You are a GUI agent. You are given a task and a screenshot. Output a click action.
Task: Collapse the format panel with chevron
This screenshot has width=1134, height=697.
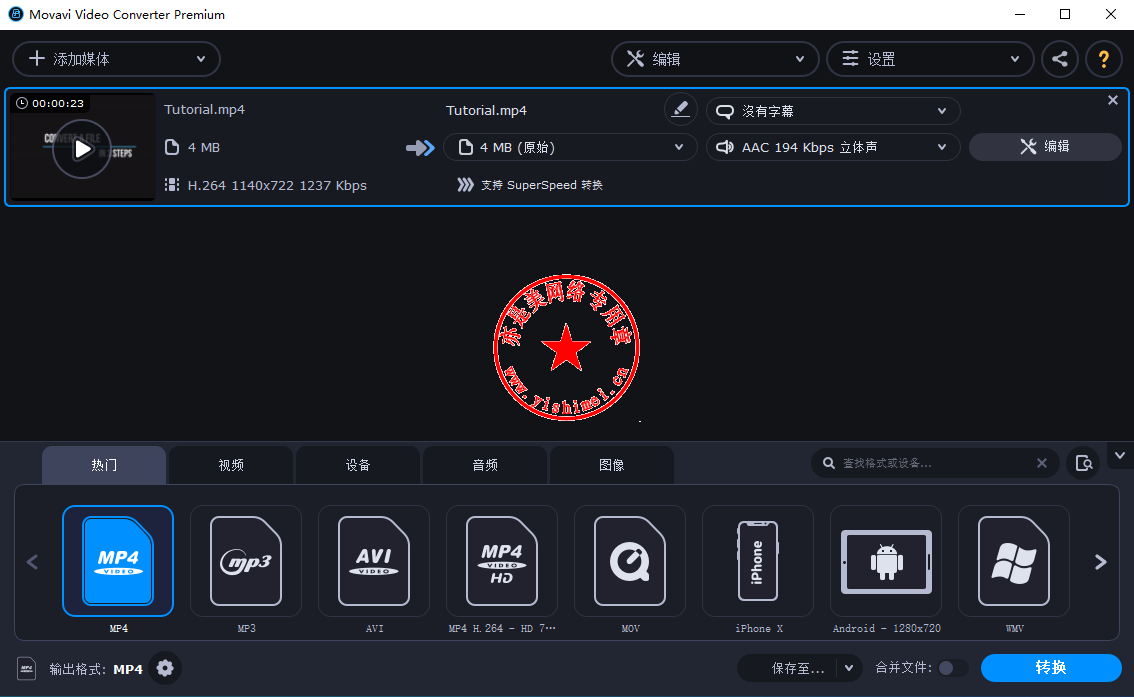pos(1120,456)
